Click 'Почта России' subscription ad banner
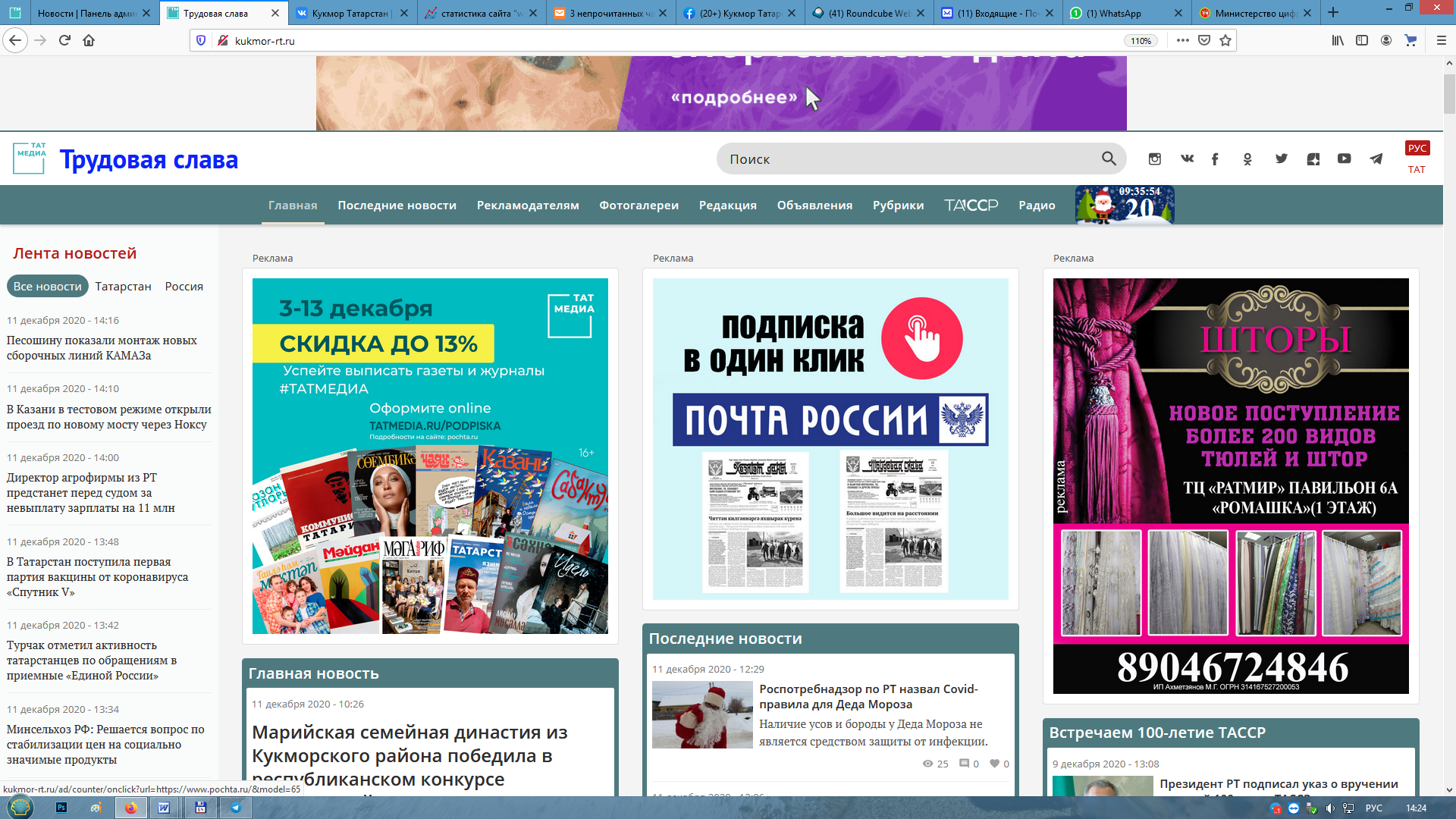Screen dimensions: 1456x819 click(x=830, y=439)
